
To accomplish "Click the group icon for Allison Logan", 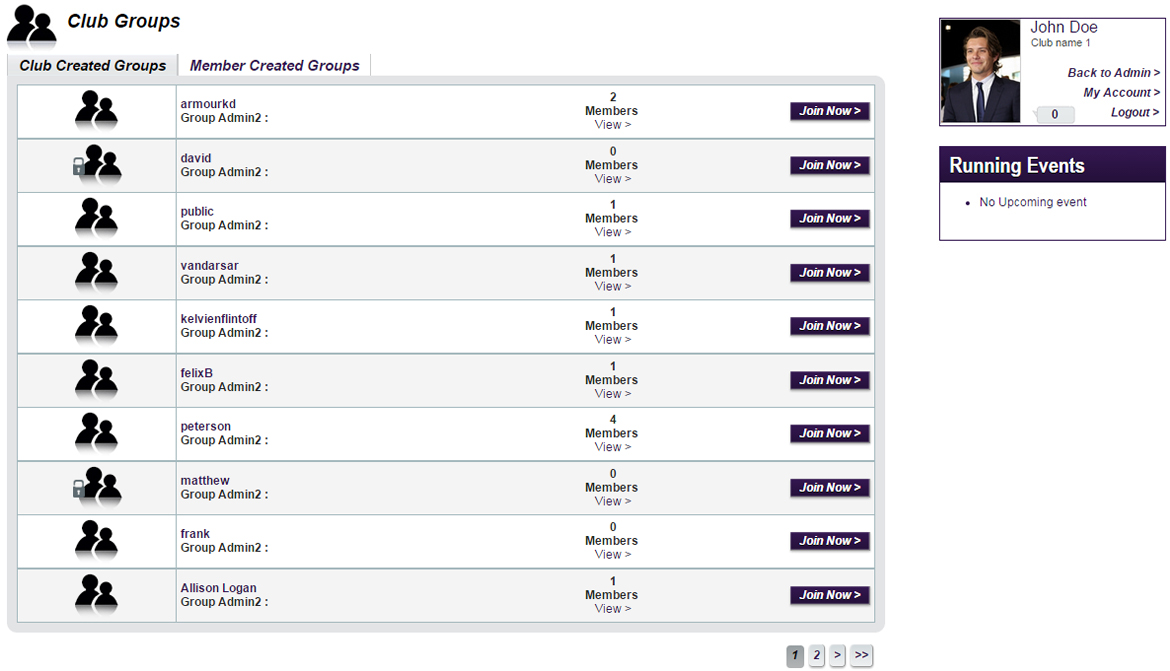I will coord(95,594).
